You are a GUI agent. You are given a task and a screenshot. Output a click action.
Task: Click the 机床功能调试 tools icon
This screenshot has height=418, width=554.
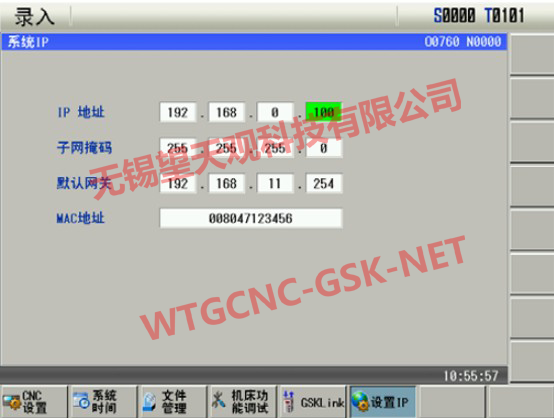[x=218, y=400]
